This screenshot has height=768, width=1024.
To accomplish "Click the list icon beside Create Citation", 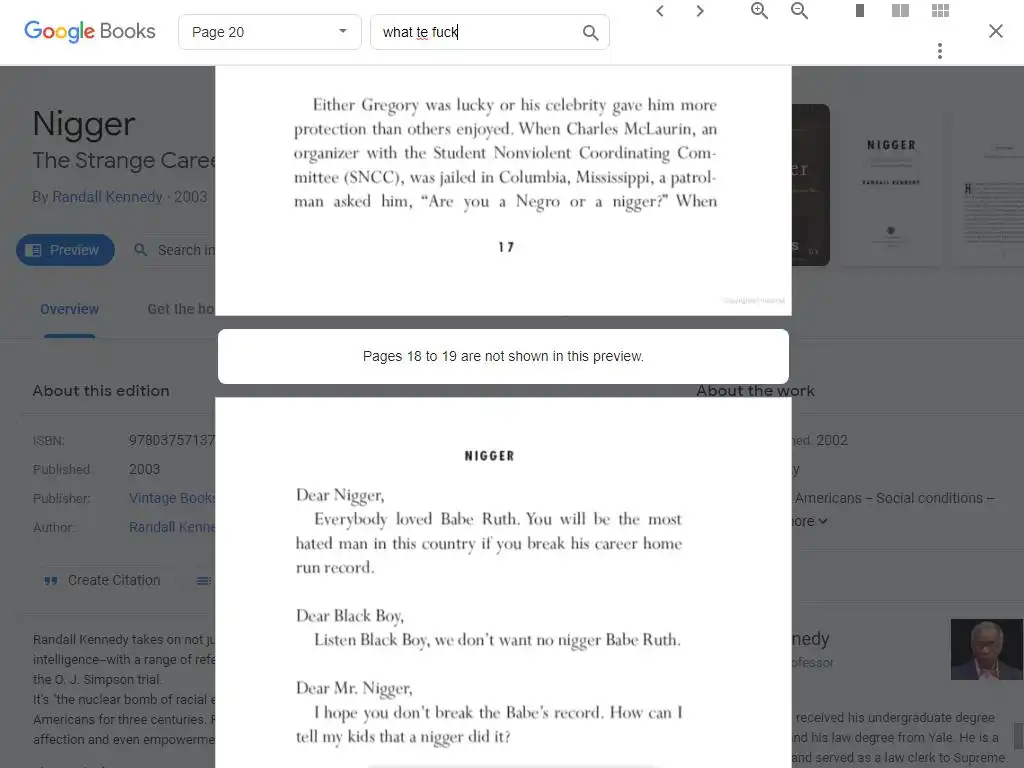I will pyautogui.click(x=204, y=581).
